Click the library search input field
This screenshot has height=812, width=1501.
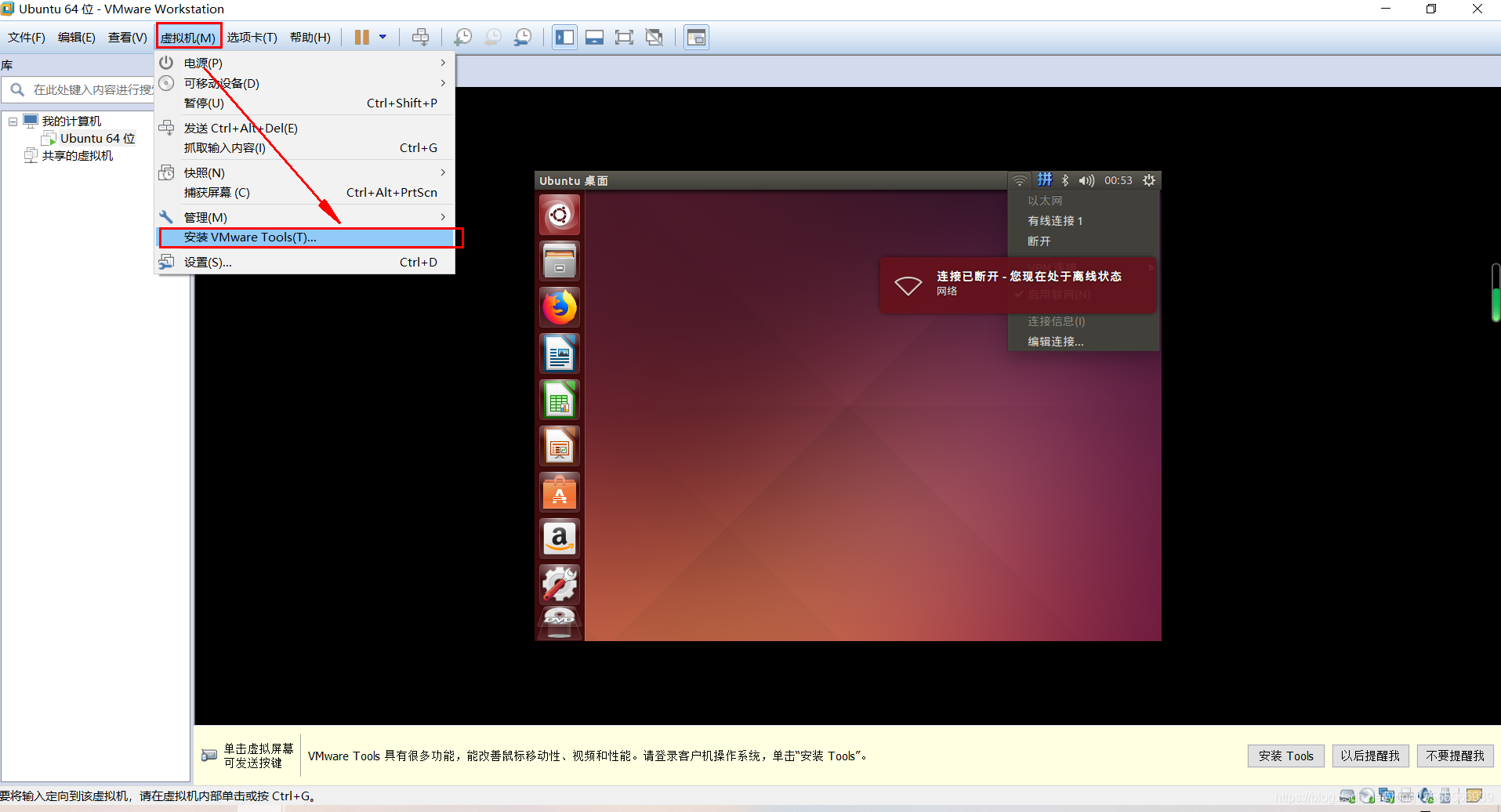pos(78,90)
